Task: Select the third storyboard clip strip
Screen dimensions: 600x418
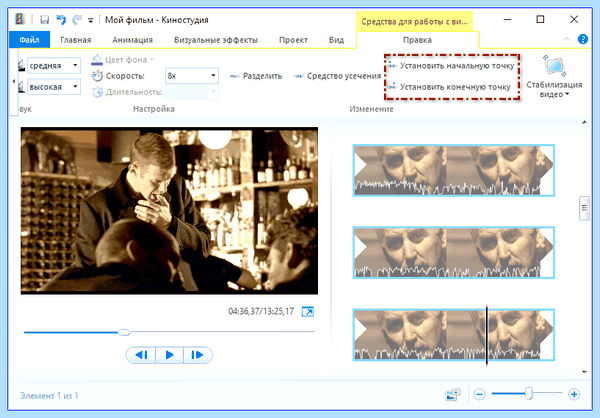Action: (453, 335)
